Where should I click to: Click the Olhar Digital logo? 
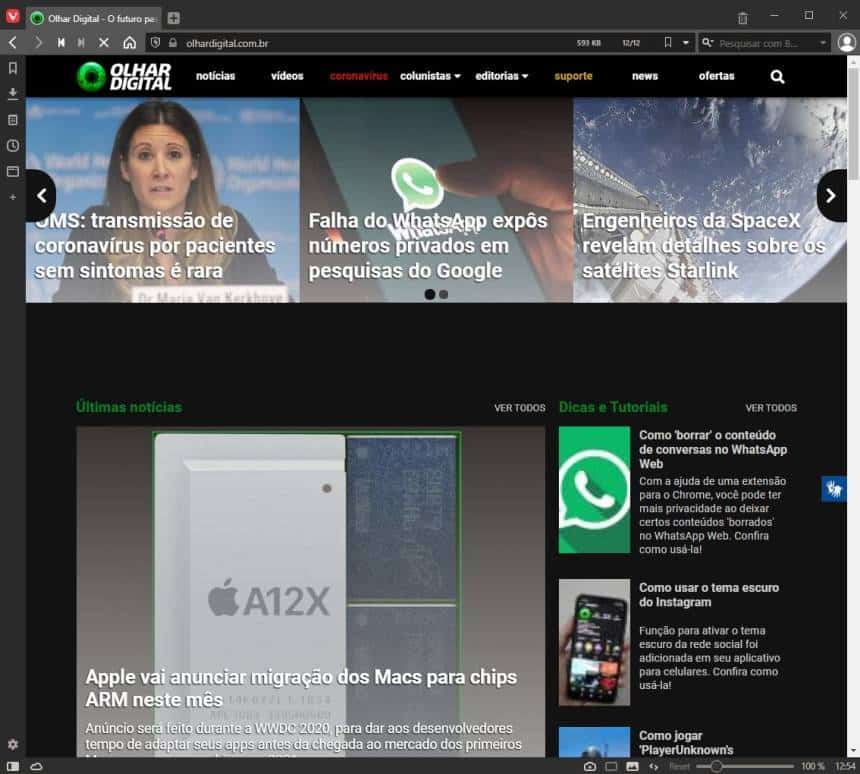[x=124, y=76]
